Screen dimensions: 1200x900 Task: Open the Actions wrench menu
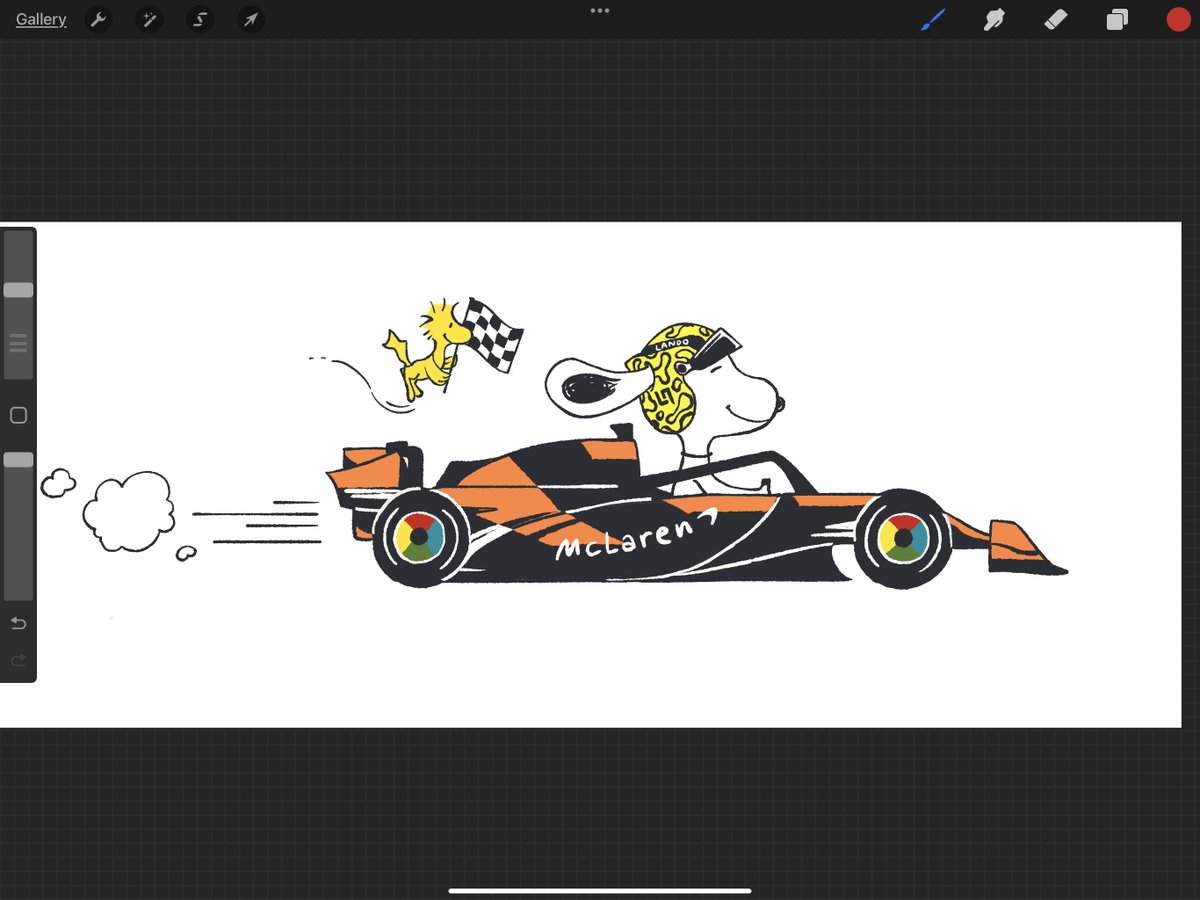98,19
